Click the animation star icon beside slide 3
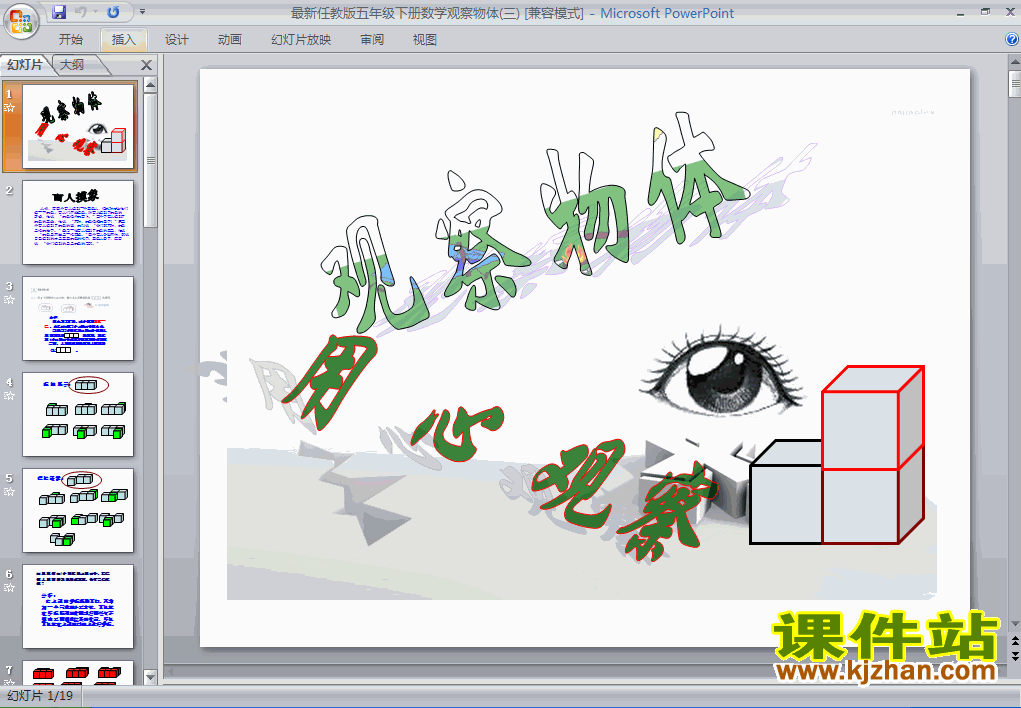The height and width of the screenshot is (708, 1021). pos(9,300)
